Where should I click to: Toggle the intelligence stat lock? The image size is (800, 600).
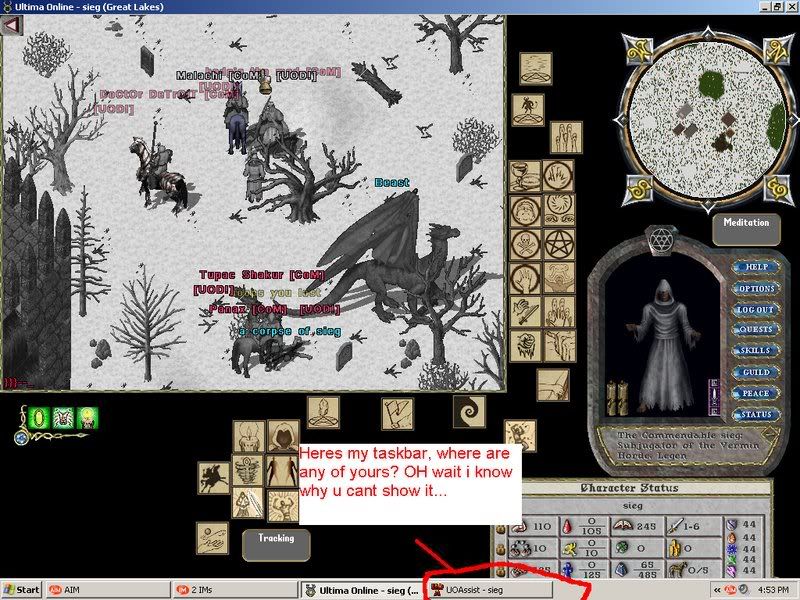[x=501, y=570]
